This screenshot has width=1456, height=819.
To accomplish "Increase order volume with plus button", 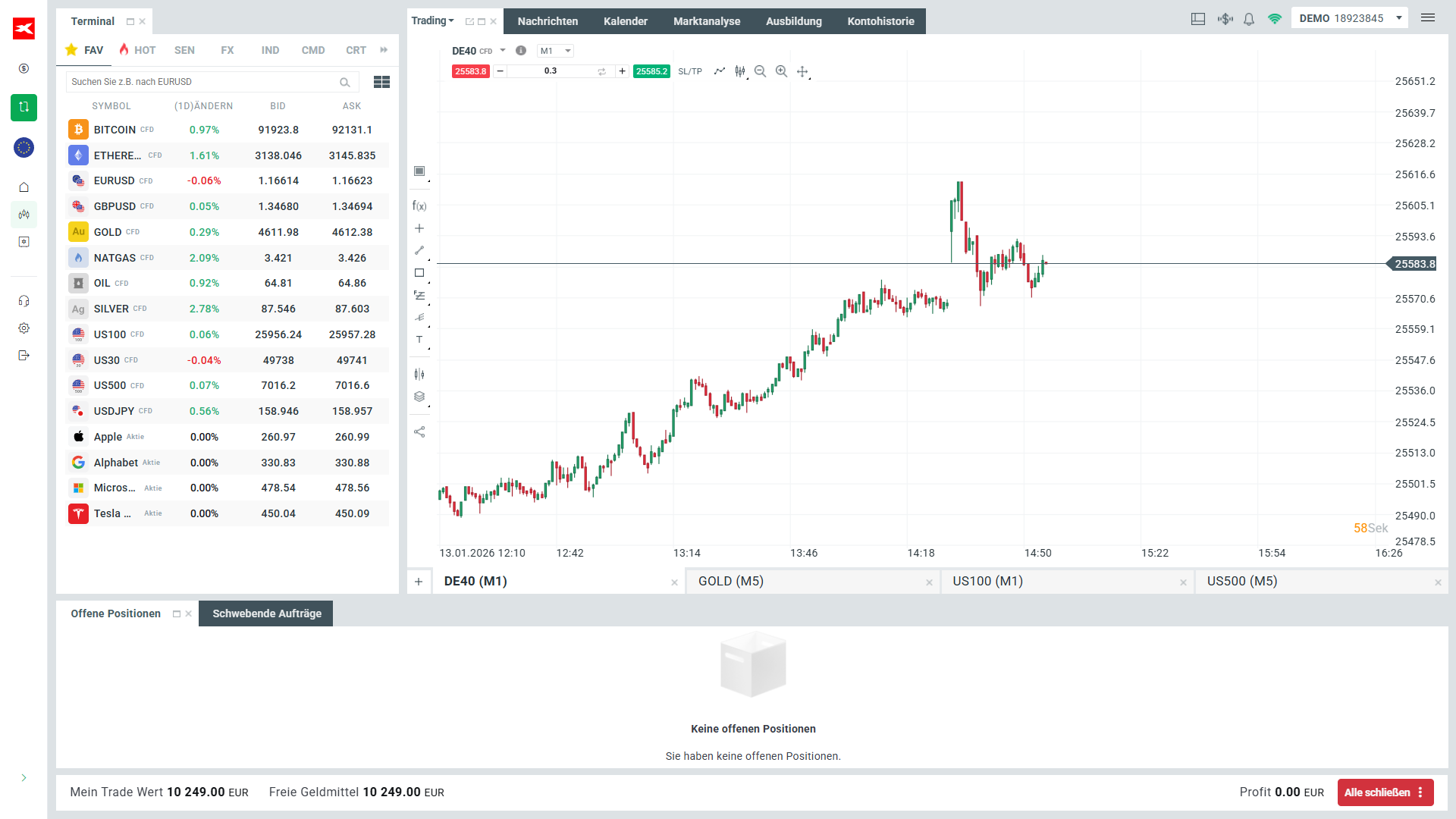I will [623, 71].
